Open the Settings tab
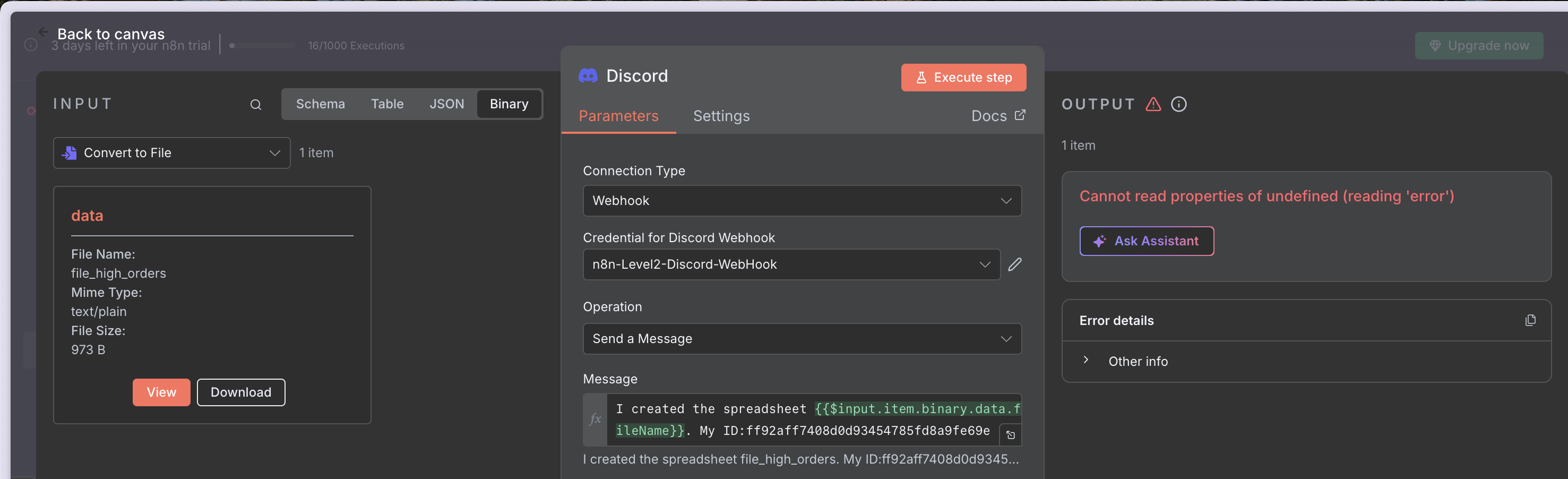 (x=721, y=116)
